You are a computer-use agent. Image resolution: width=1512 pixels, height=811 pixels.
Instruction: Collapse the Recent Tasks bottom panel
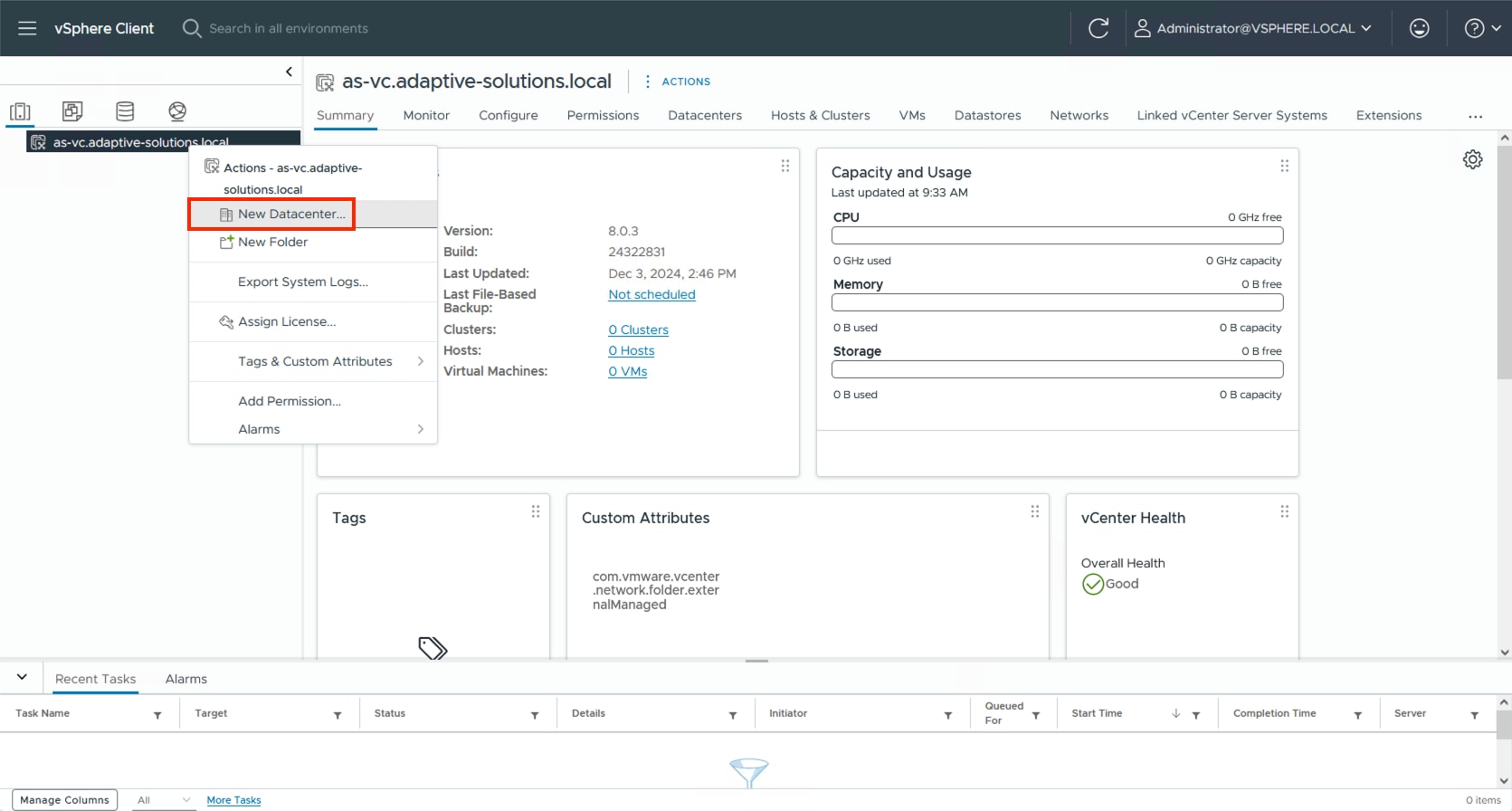(x=22, y=677)
